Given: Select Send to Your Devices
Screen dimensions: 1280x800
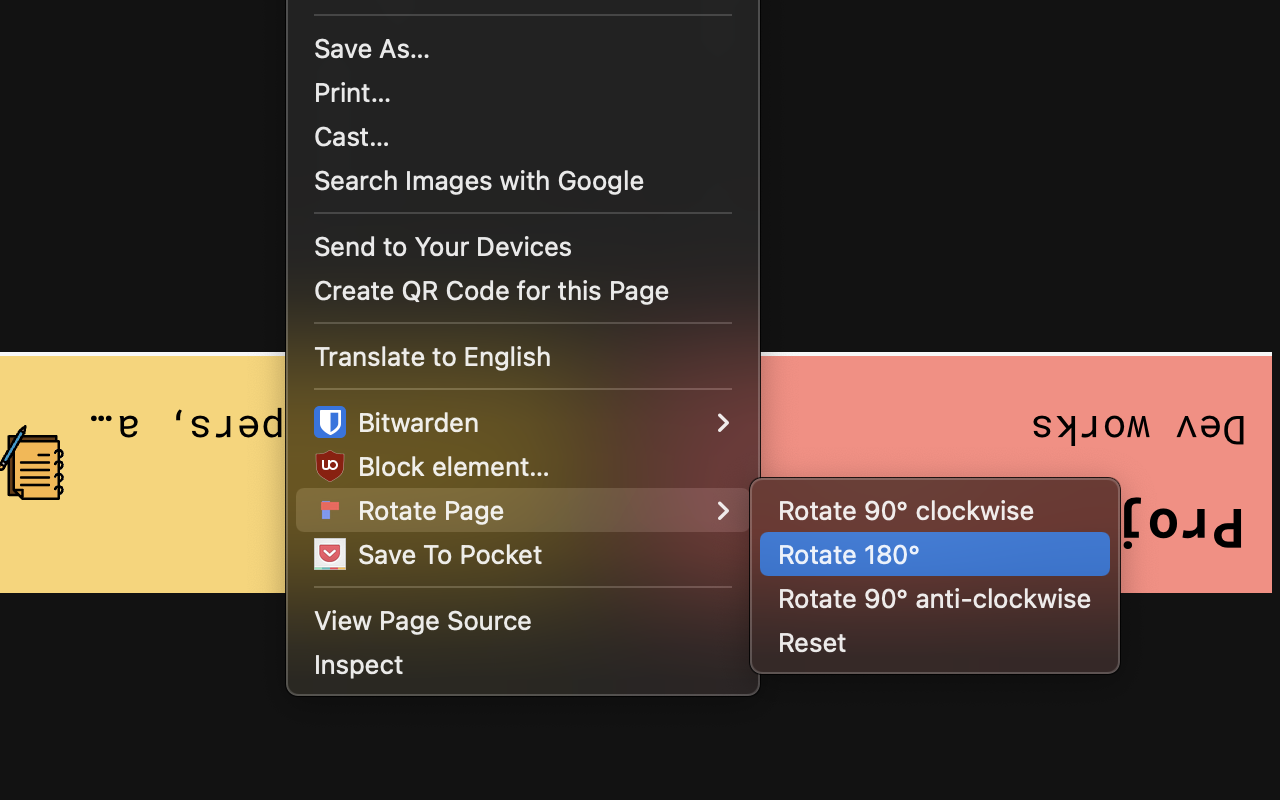Looking at the screenshot, I should 523,246.
